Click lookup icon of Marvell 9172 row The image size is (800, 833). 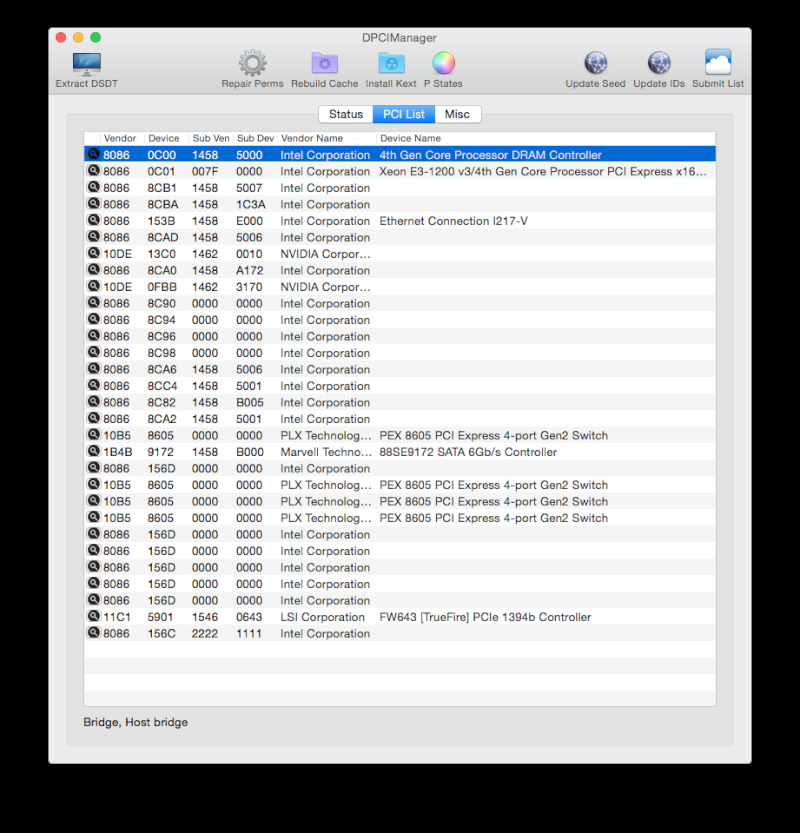[93, 450]
